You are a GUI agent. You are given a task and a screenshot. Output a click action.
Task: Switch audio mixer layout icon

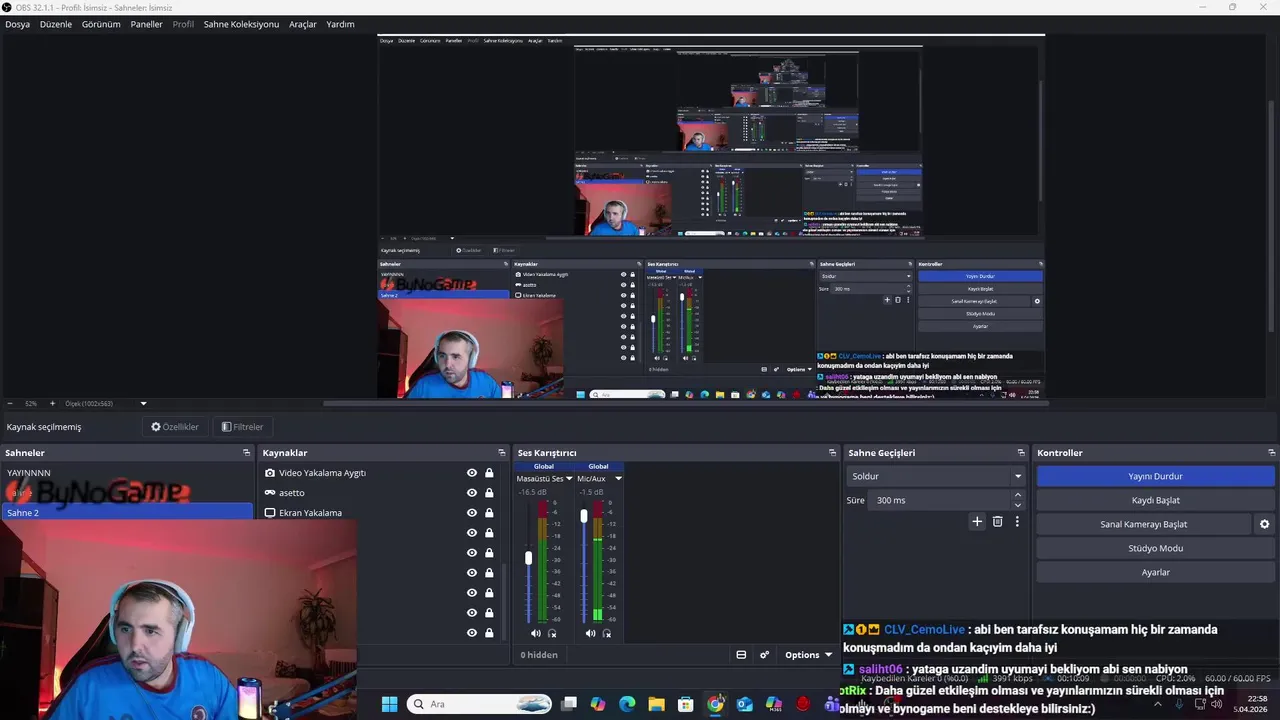coord(741,655)
